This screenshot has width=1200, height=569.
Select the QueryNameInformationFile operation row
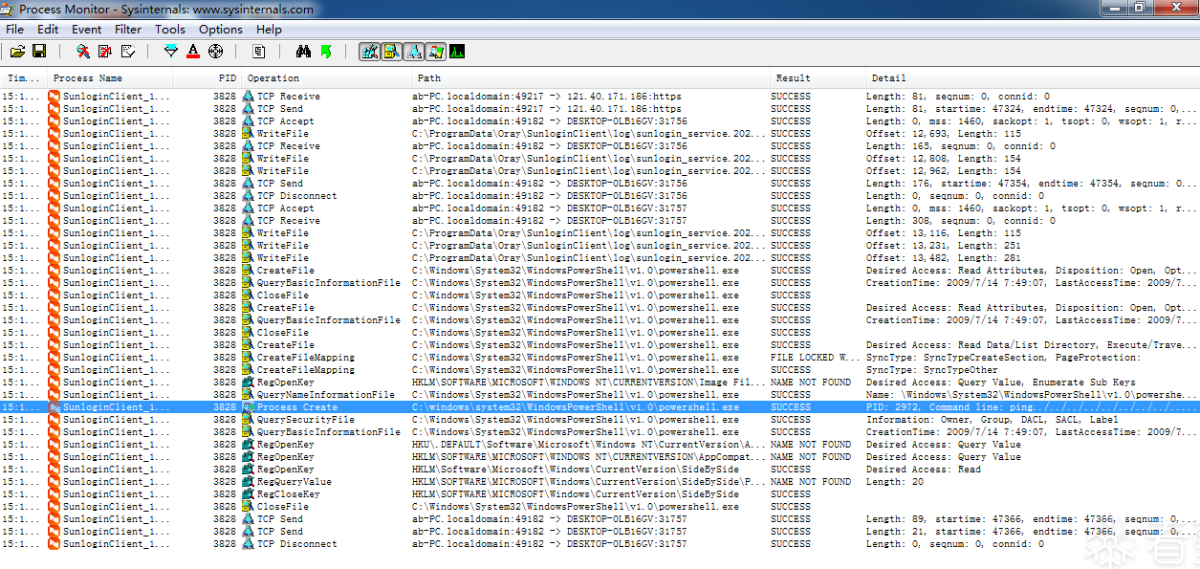coord(600,395)
